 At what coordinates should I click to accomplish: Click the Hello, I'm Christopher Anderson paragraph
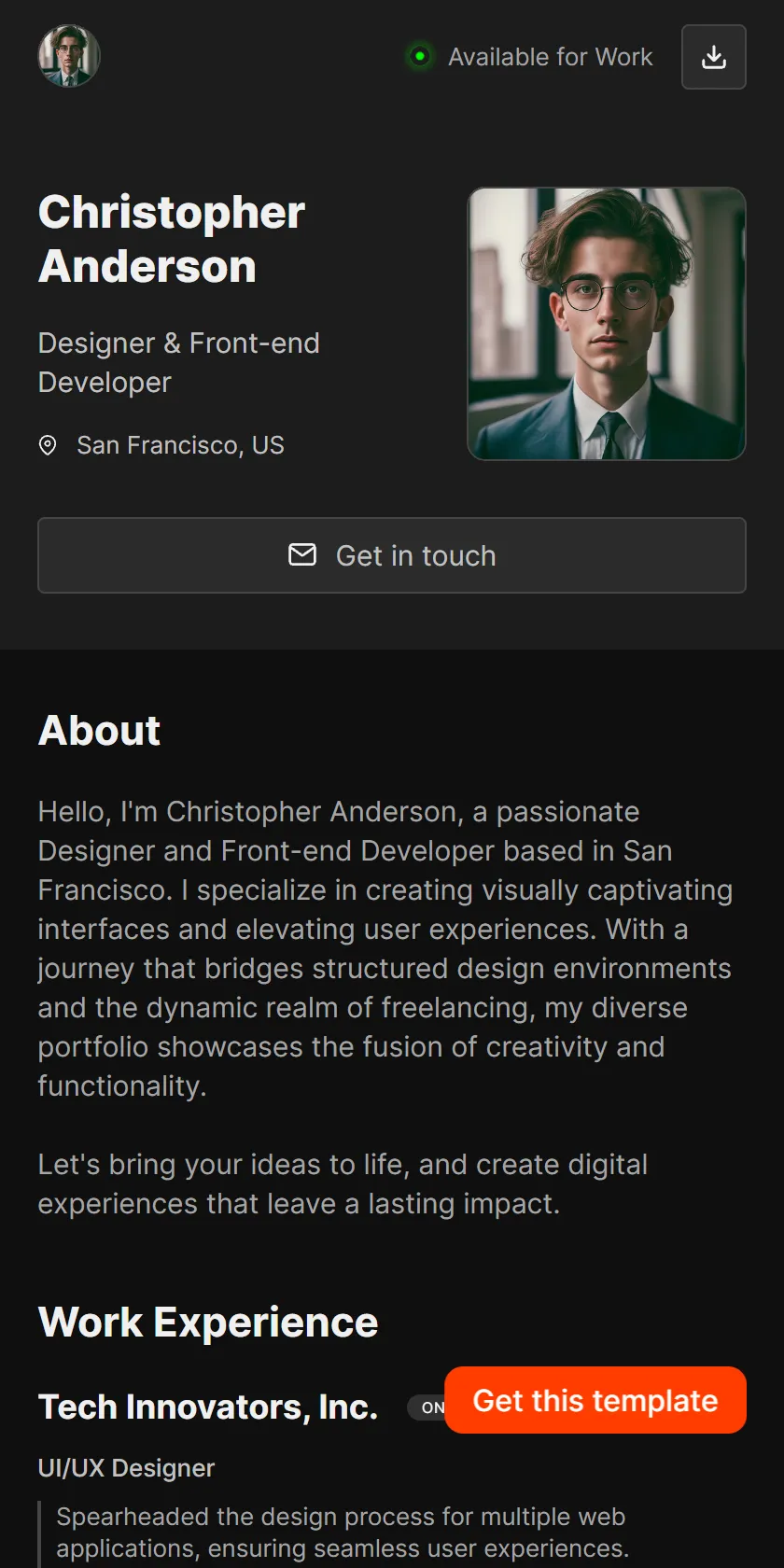coord(385,948)
